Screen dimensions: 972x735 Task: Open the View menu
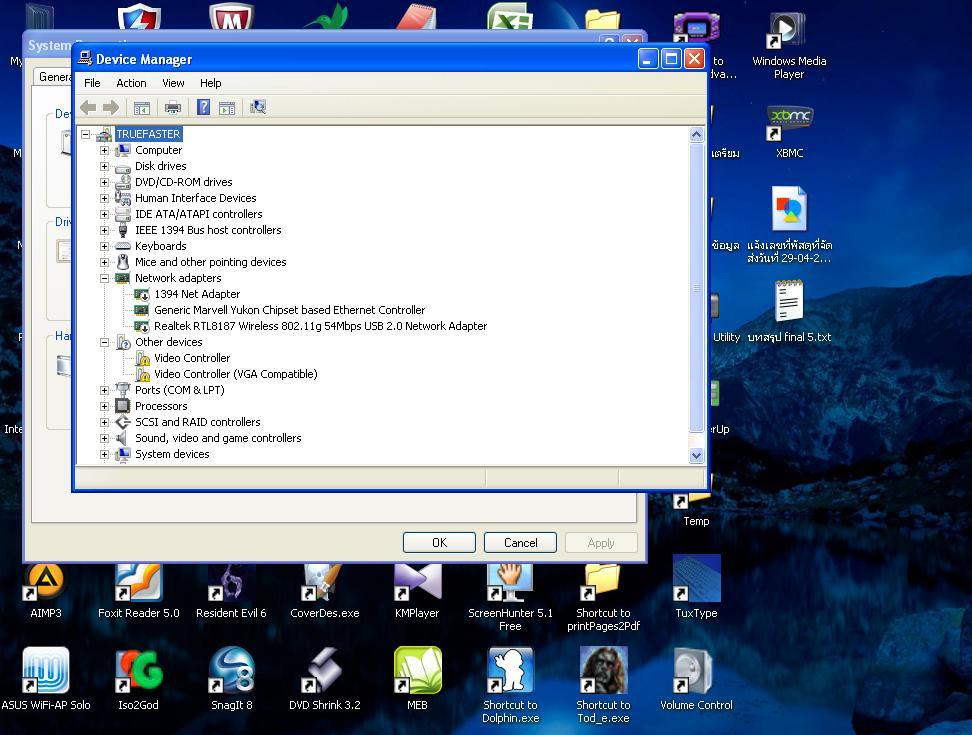pos(173,83)
